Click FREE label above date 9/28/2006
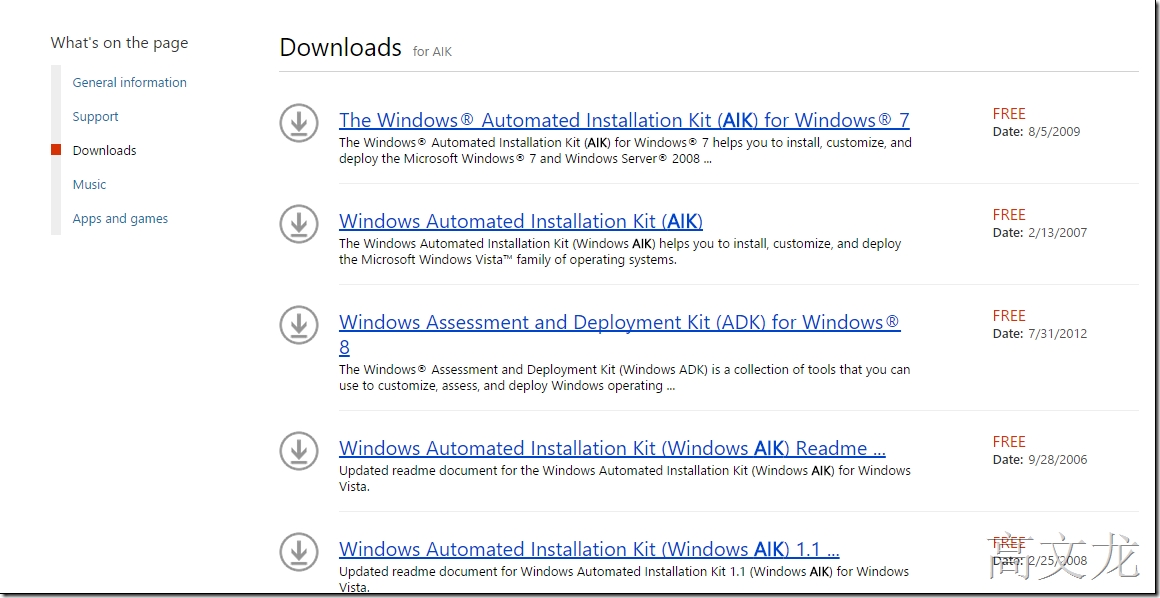 click(1009, 442)
